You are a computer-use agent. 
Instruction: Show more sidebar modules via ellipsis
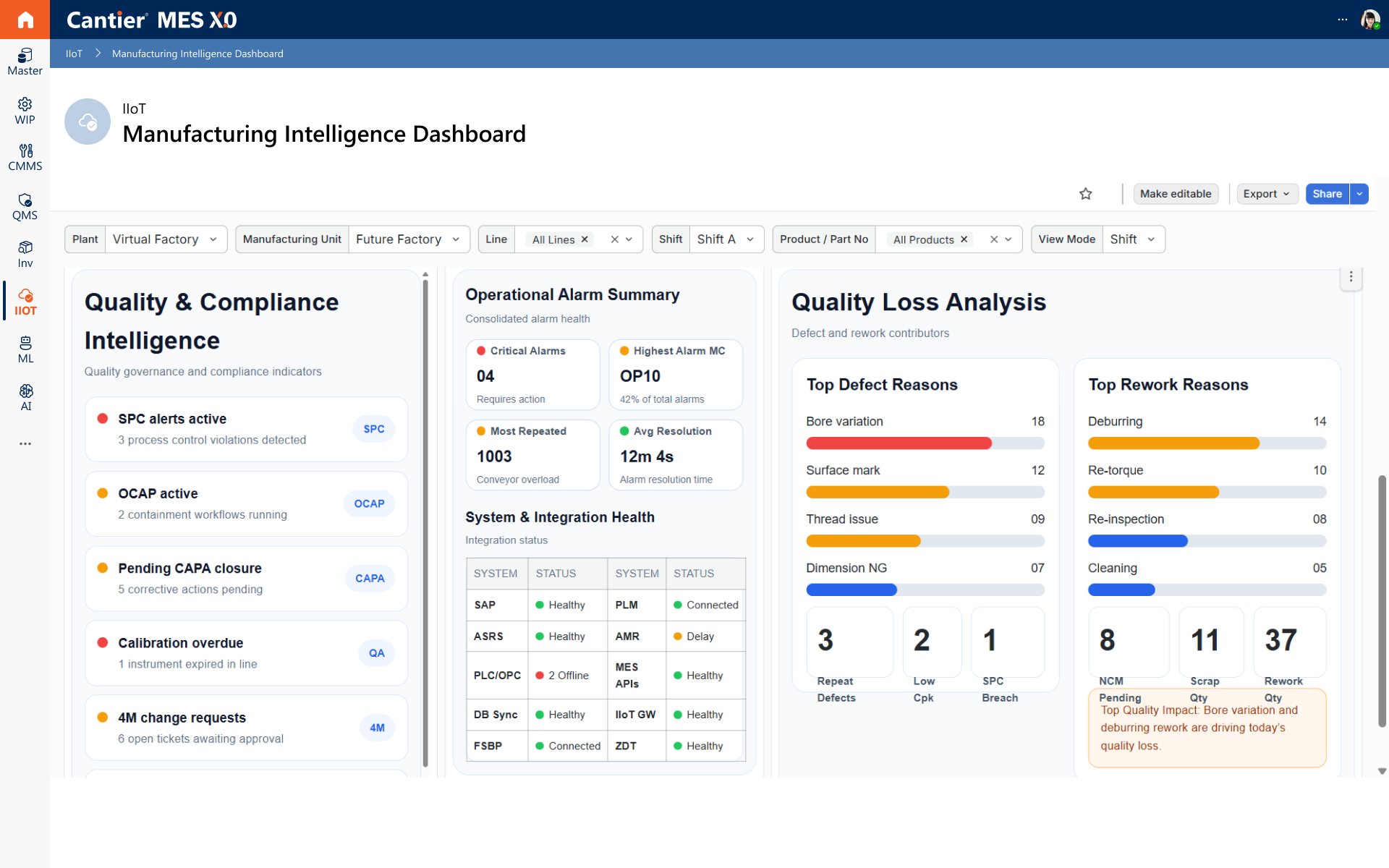coord(25,443)
